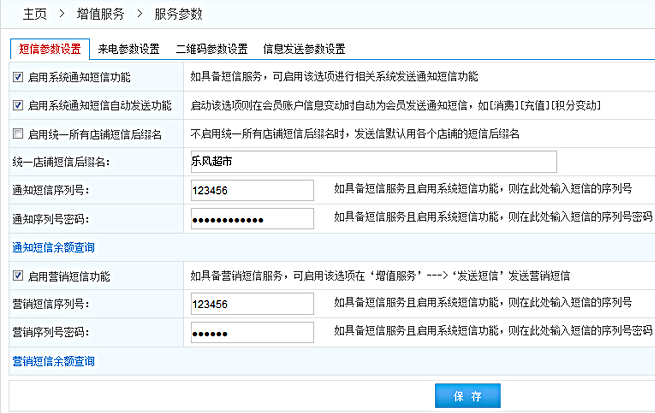Toggle the 启用系统通知短信自动发送功能 checkbox

click(x=17, y=105)
